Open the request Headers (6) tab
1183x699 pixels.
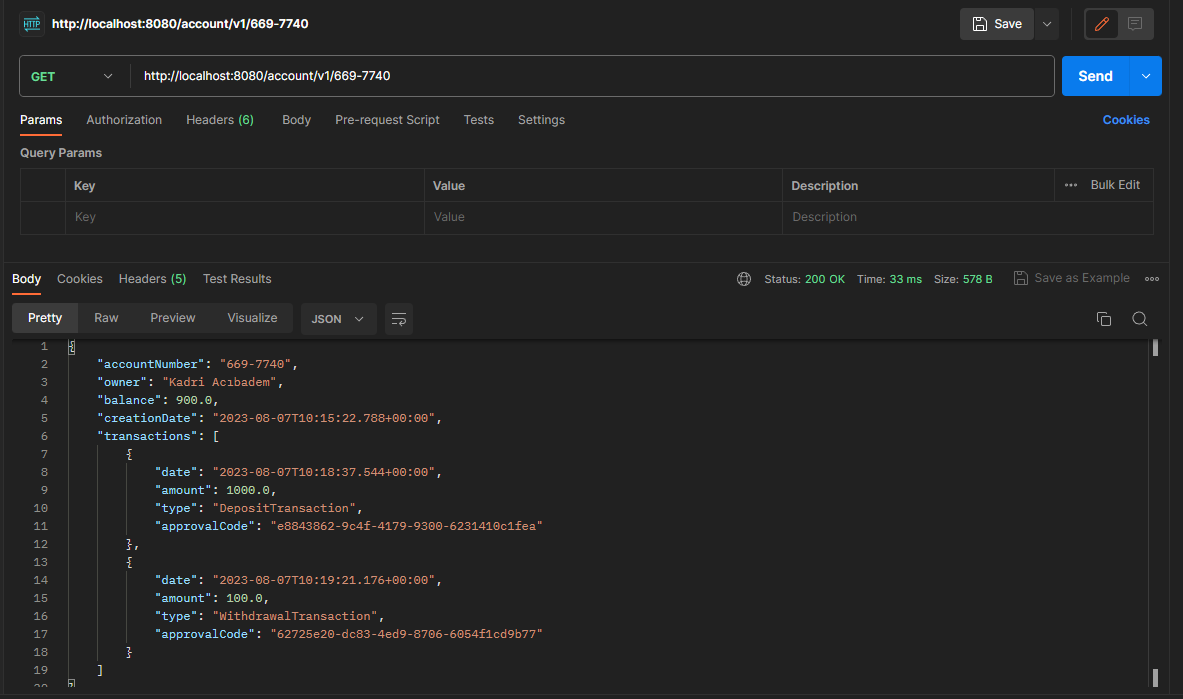(x=220, y=120)
